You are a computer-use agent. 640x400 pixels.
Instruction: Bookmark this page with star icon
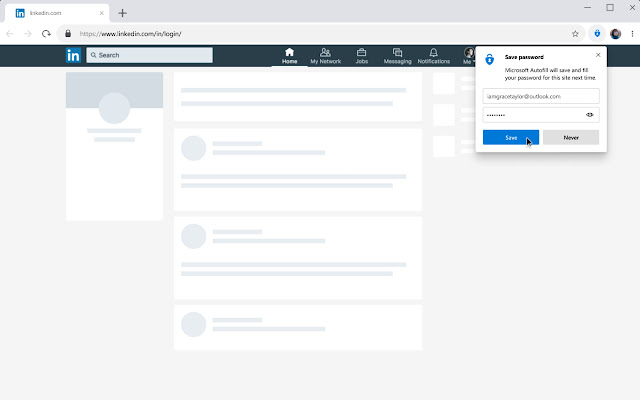click(575, 34)
